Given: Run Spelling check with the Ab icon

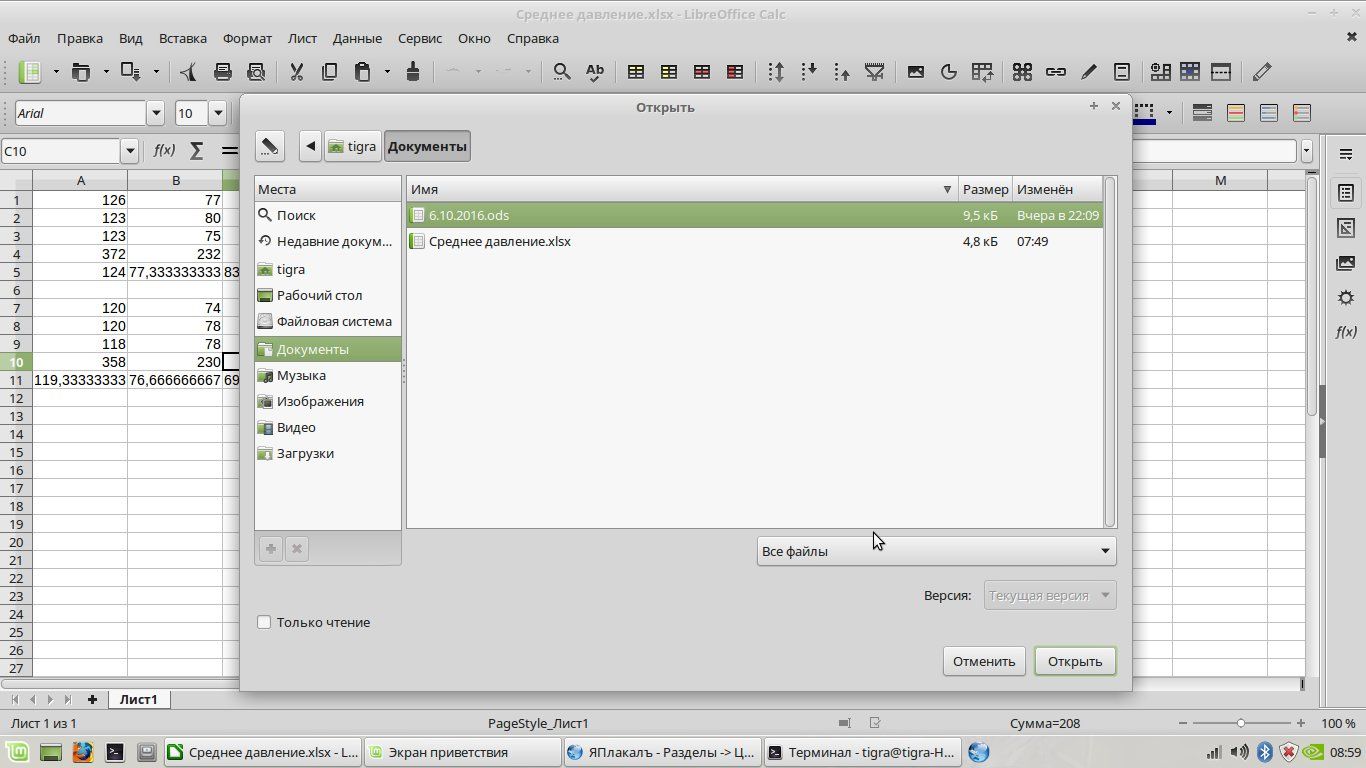Looking at the screenshot, I should (595, 72).
